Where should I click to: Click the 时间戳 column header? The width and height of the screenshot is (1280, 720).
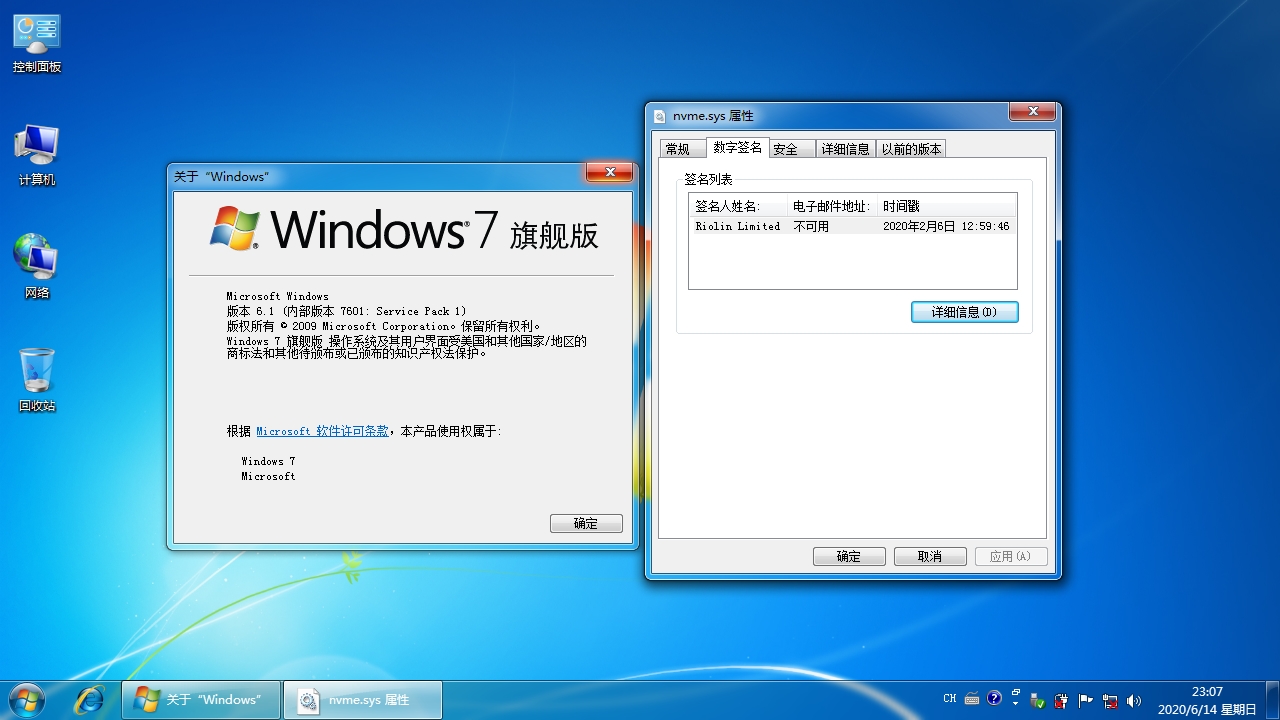946,206
